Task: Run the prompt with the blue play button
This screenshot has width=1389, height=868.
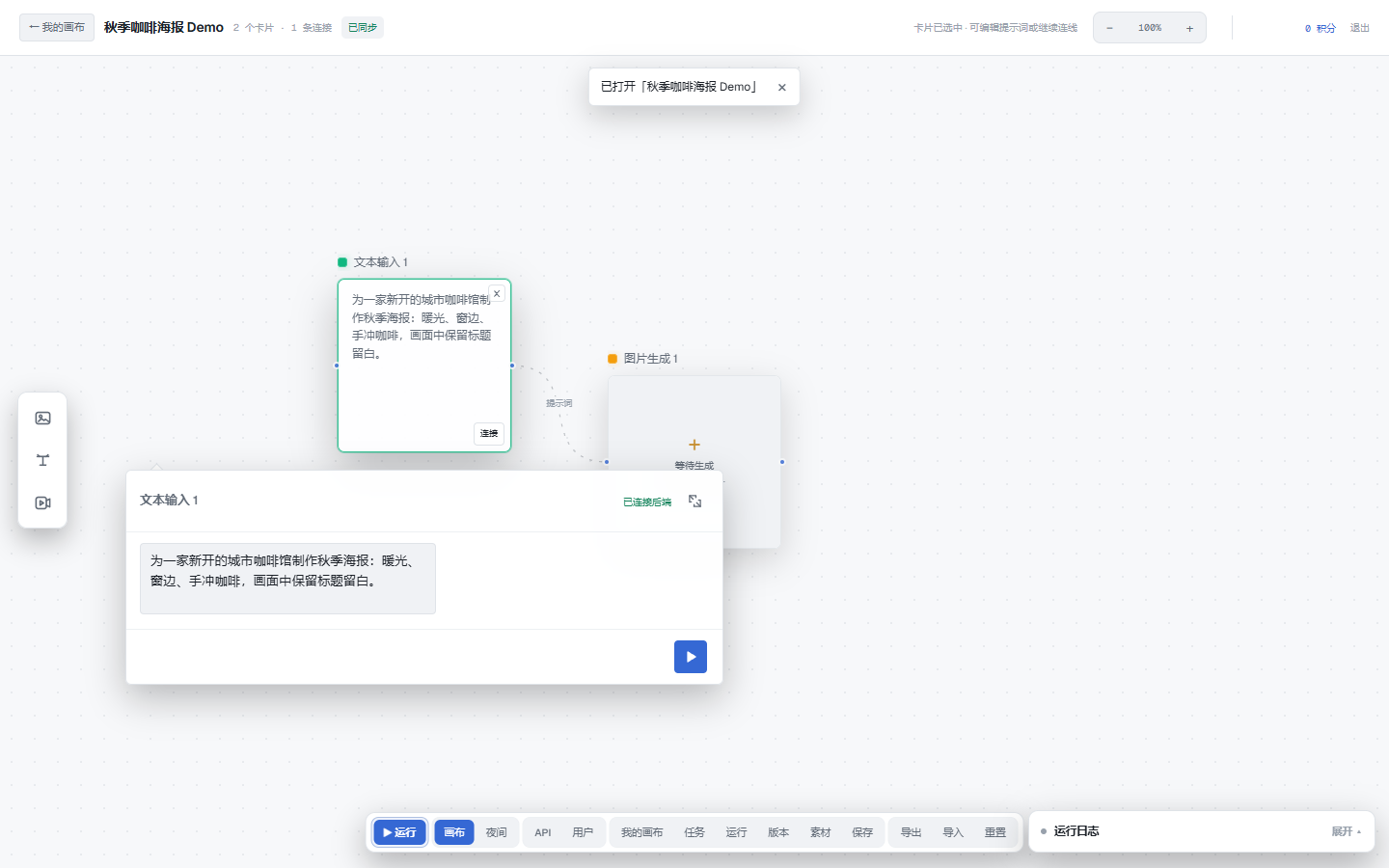Action: (691, 657)
